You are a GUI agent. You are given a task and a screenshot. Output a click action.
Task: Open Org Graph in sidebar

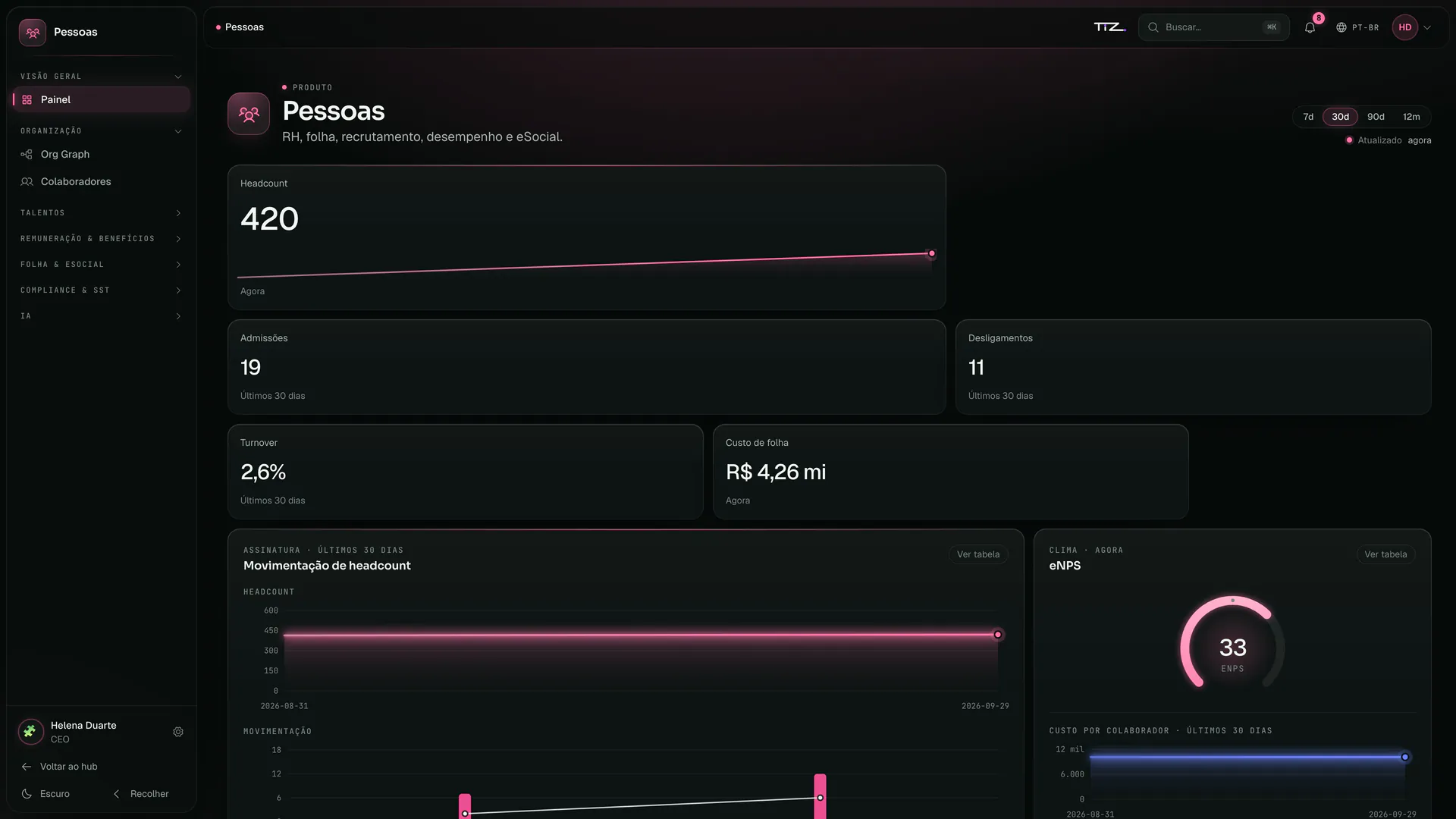coord(102,155)
